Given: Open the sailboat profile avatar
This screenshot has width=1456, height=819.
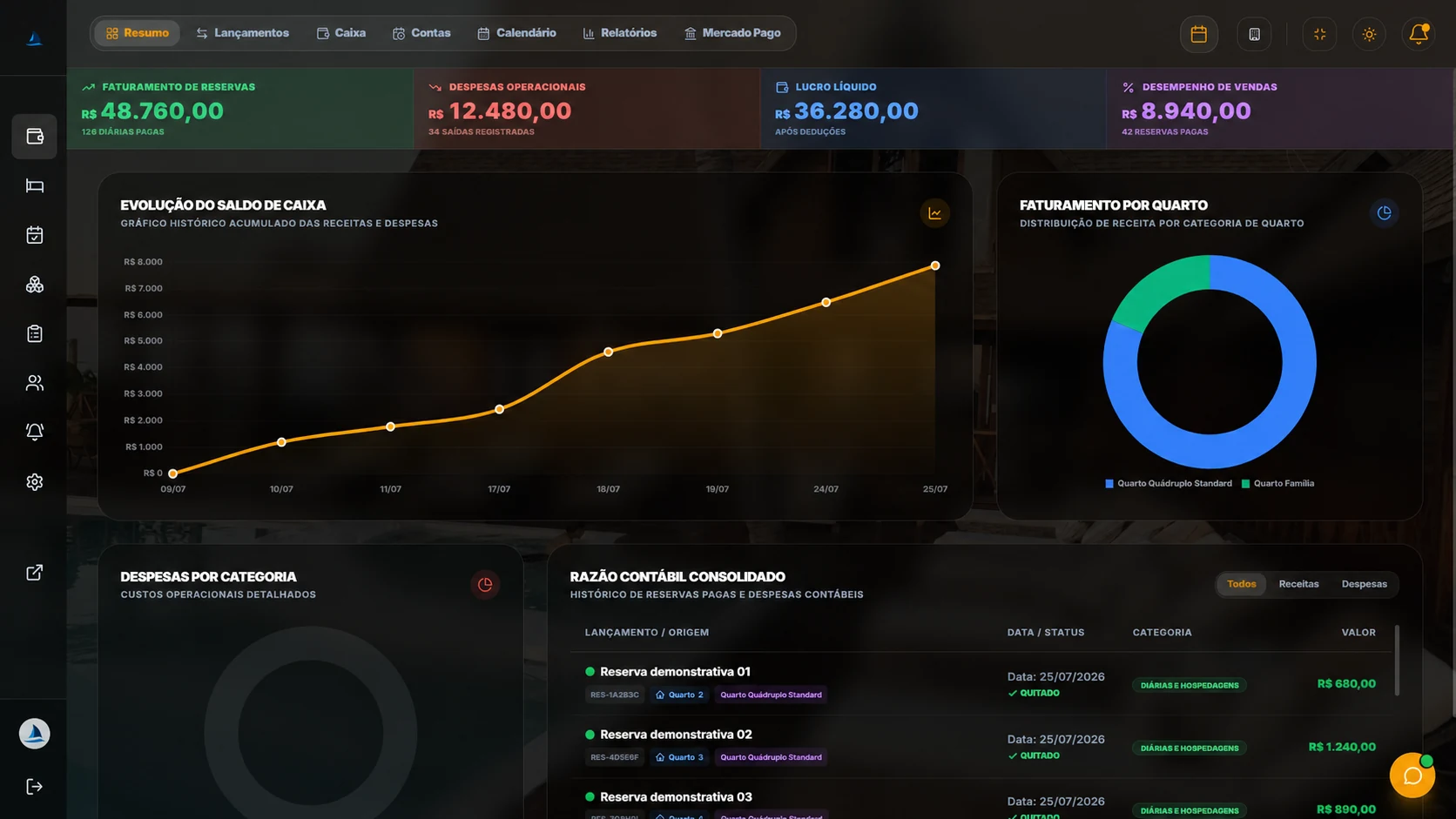Looking at the screenshot, I should pos(35,734).
